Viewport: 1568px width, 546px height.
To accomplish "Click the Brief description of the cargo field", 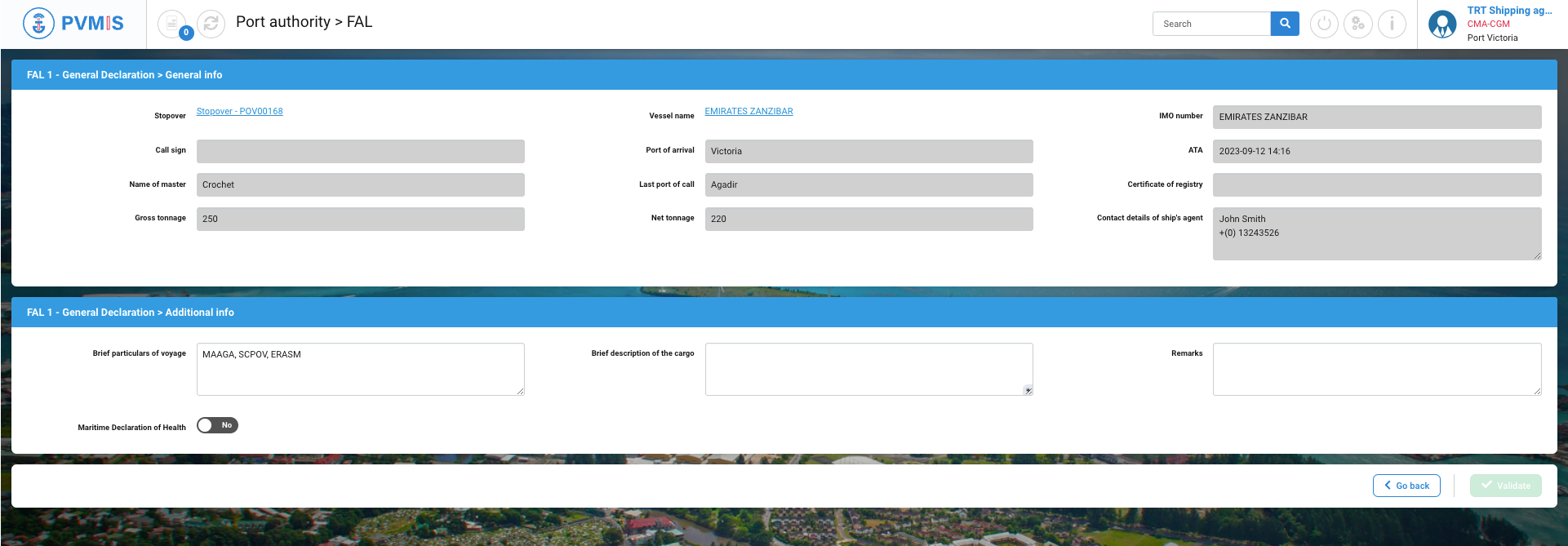I will click(x=868, y=370).
